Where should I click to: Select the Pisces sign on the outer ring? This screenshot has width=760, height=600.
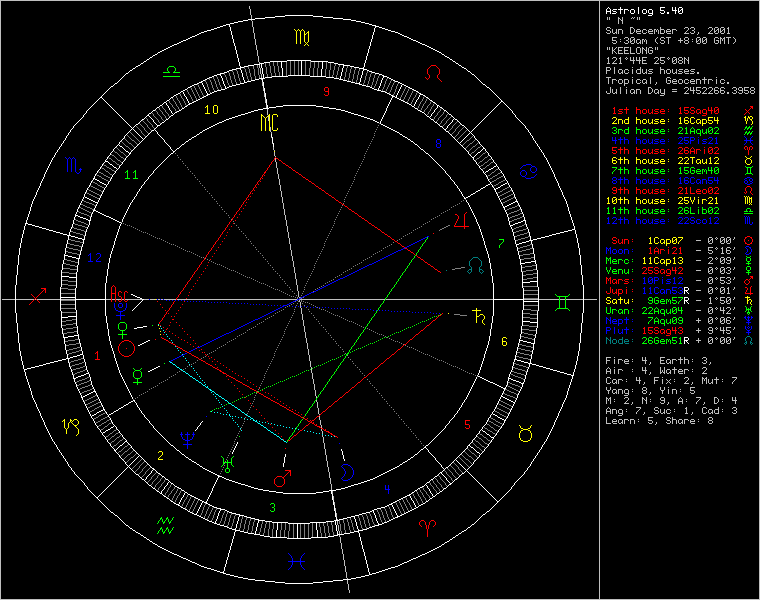tap(297, 561)
